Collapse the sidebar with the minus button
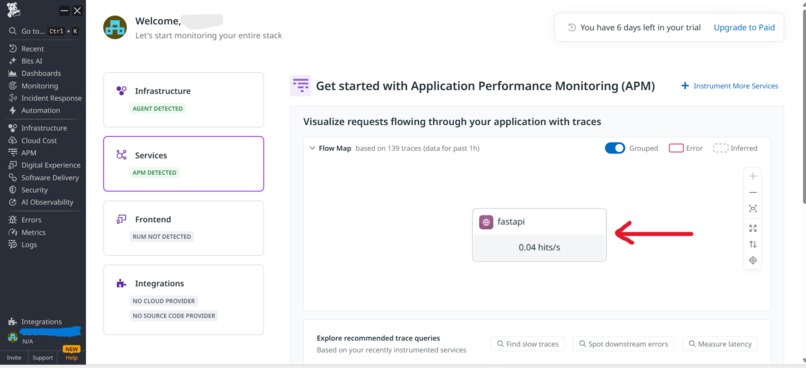 coord(64,11)
